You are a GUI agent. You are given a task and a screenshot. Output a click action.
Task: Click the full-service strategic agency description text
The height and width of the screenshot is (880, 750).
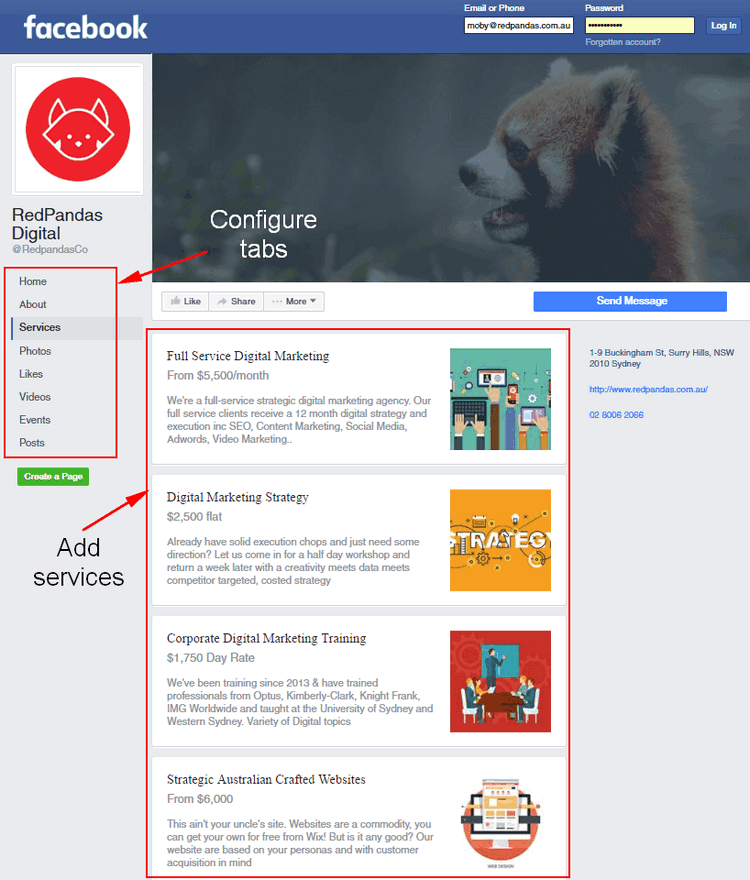pyautogui.click(x=299, y=420)
